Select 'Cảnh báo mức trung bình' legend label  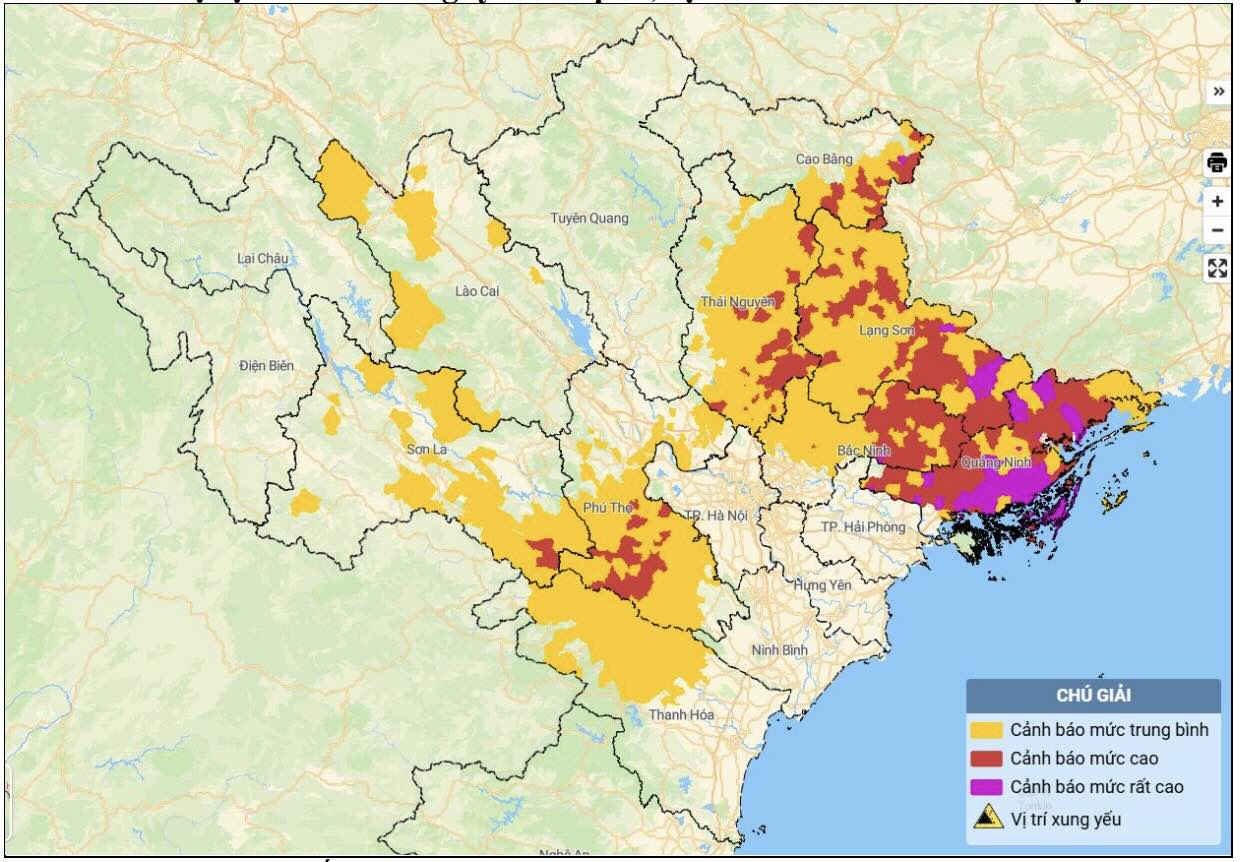tap(1109, 730)
